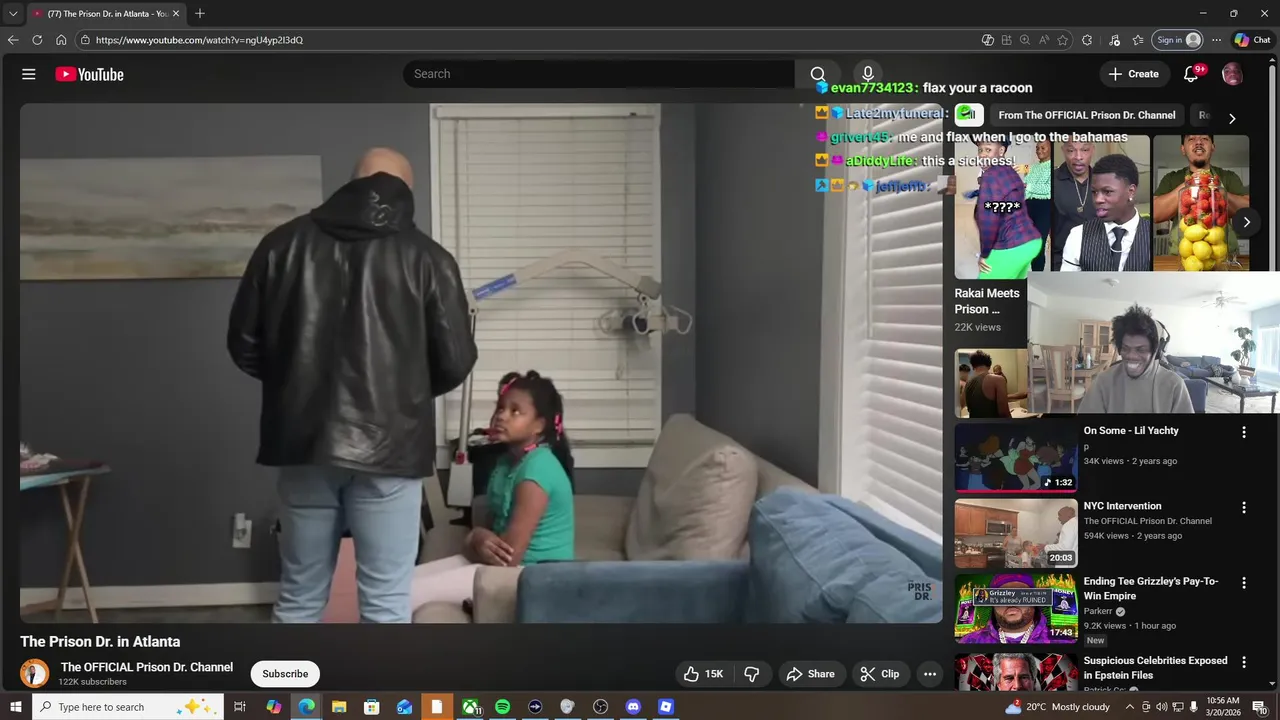Open Copilot Chat in Edge
Viewport: 1280px width, 720px height.
1252,40
